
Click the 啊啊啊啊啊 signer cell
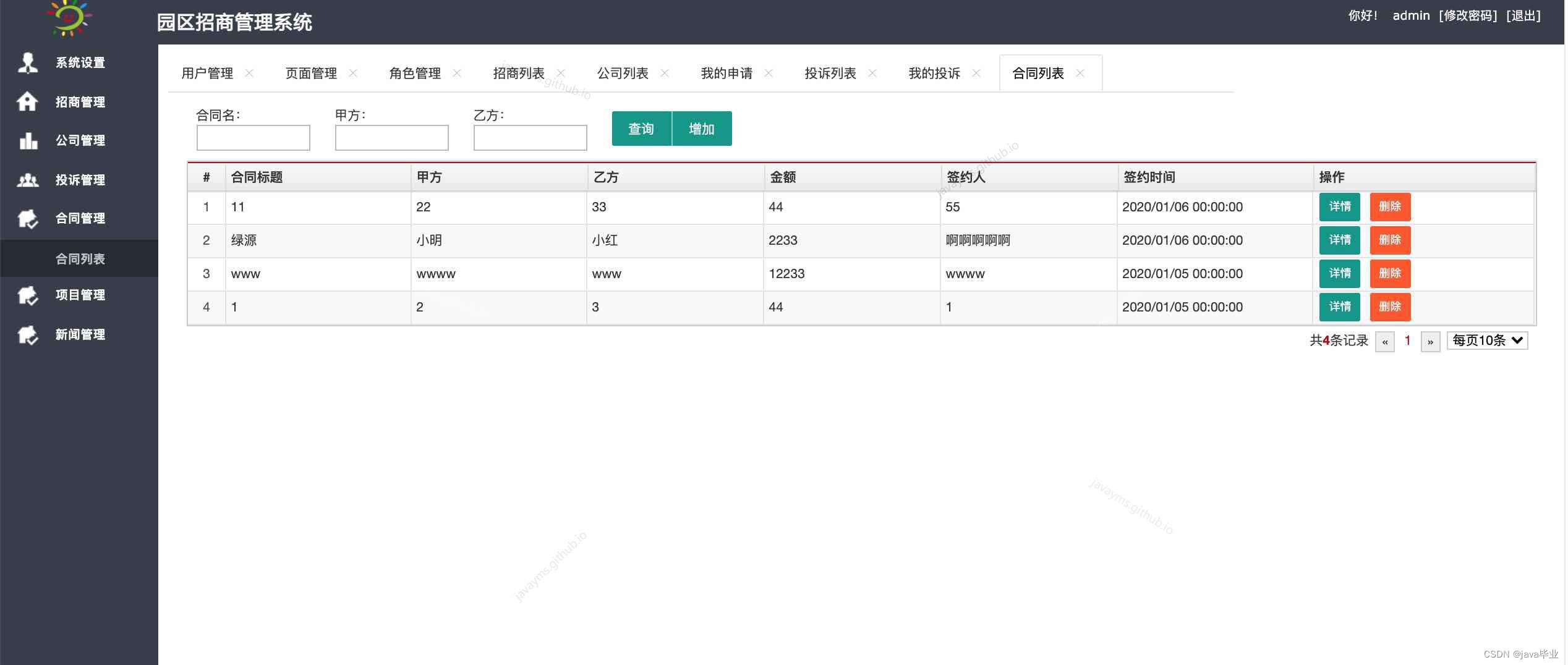1029,240
